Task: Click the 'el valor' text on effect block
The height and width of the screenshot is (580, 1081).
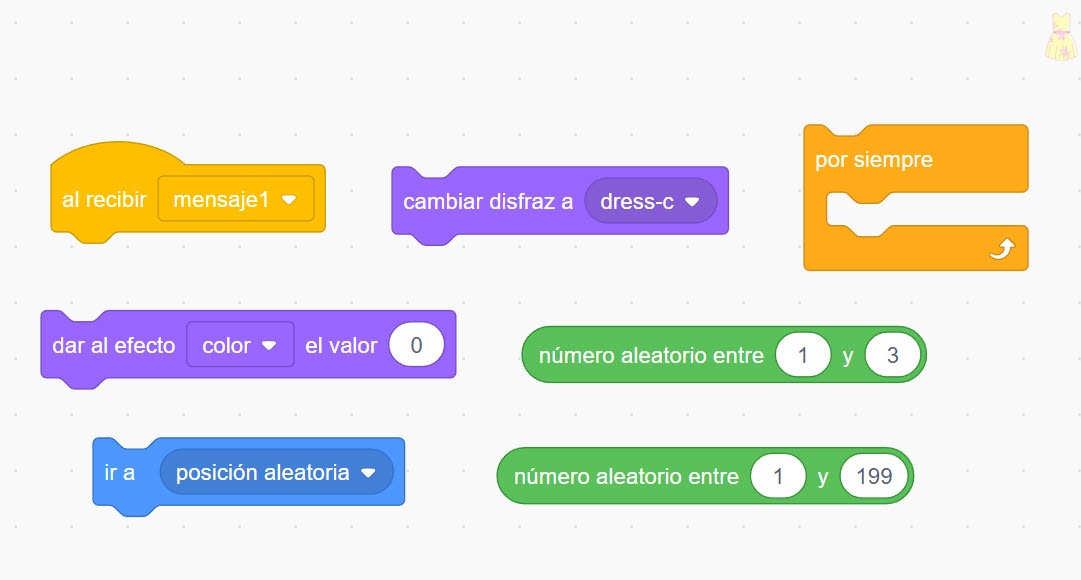Action: coord(341,345)
